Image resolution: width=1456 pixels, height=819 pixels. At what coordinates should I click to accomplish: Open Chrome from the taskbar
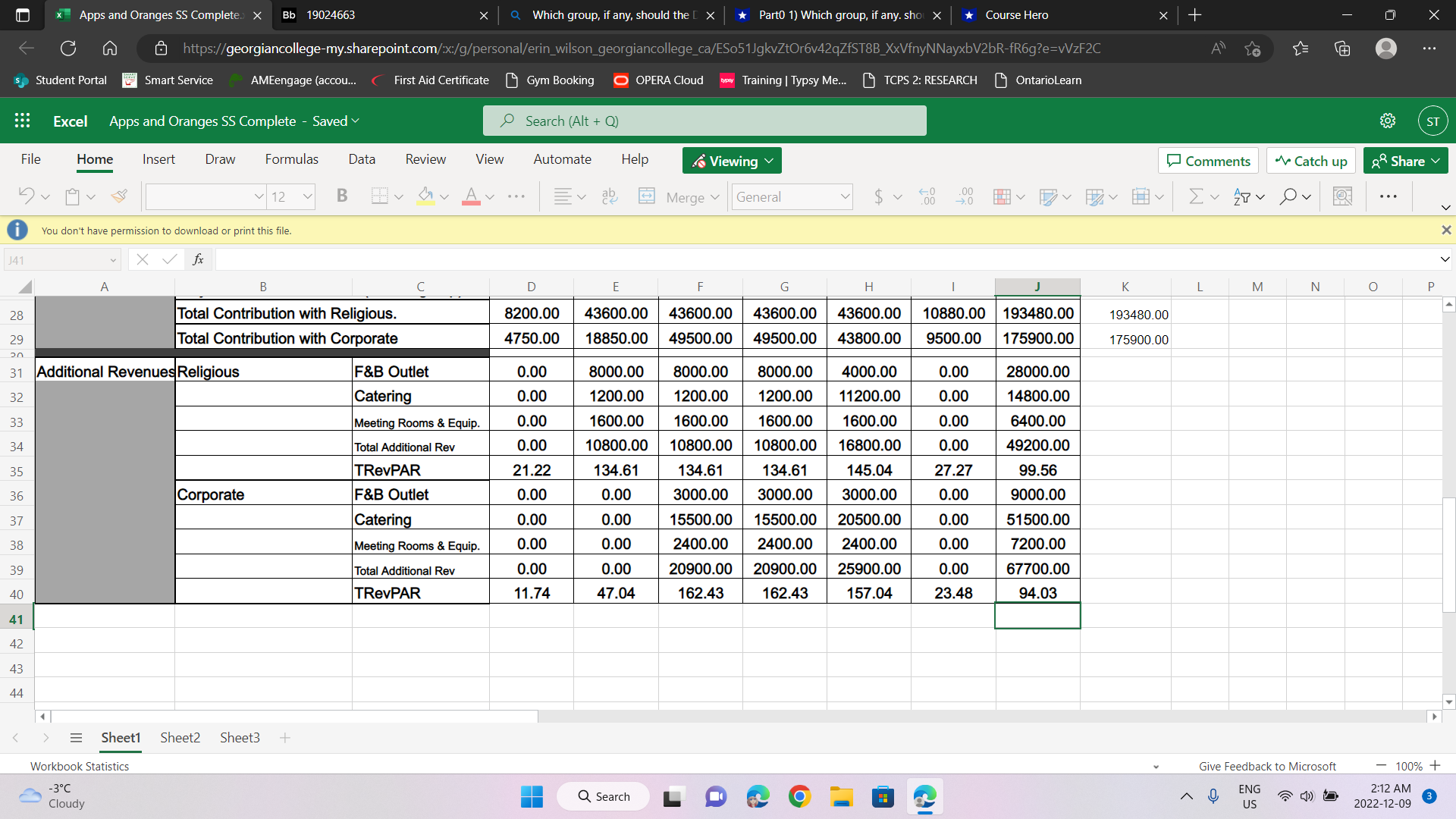[x=799, y=796]
